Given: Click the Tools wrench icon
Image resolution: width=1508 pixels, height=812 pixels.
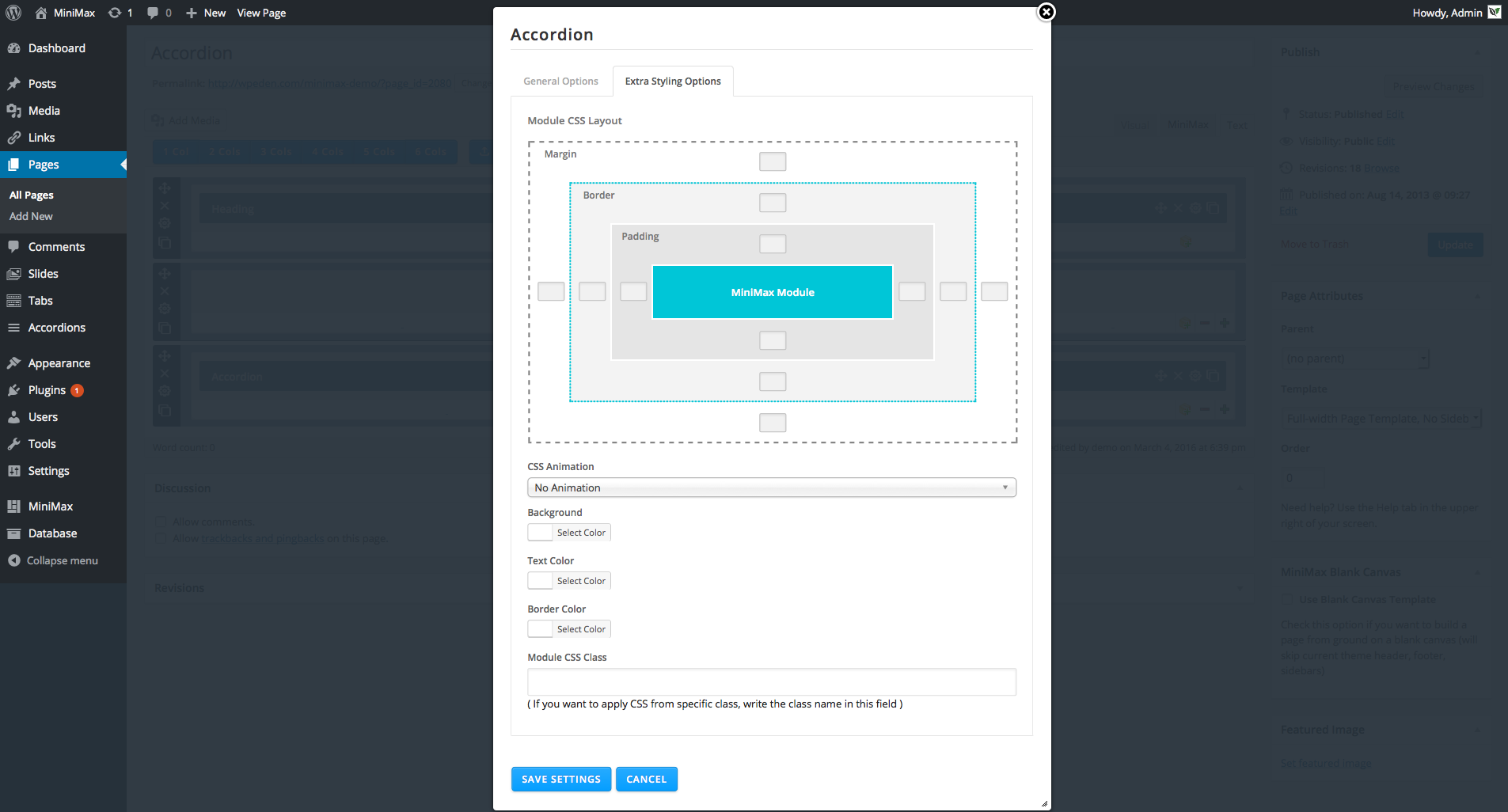Looking at the screenshot, I should [13, 444].
